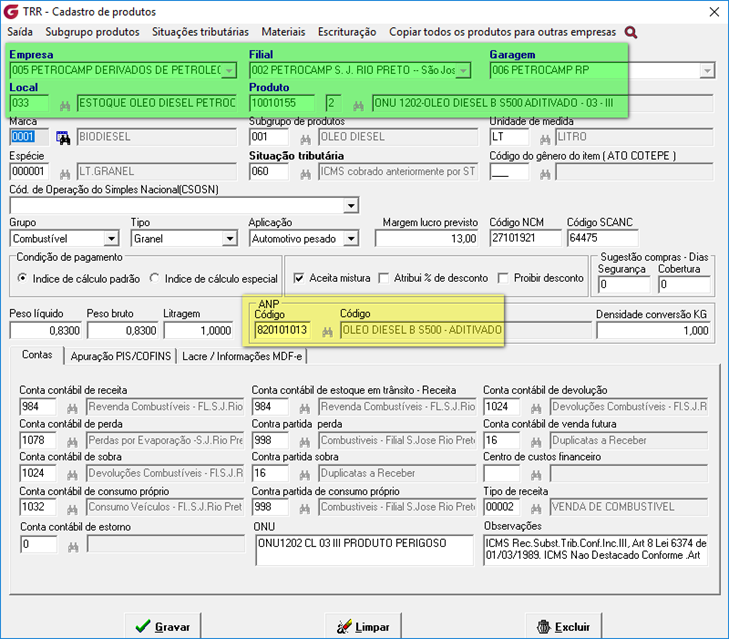Click Litragem input field
The height and width of the screenshot is (639, 729).
(x=198, y=331)
